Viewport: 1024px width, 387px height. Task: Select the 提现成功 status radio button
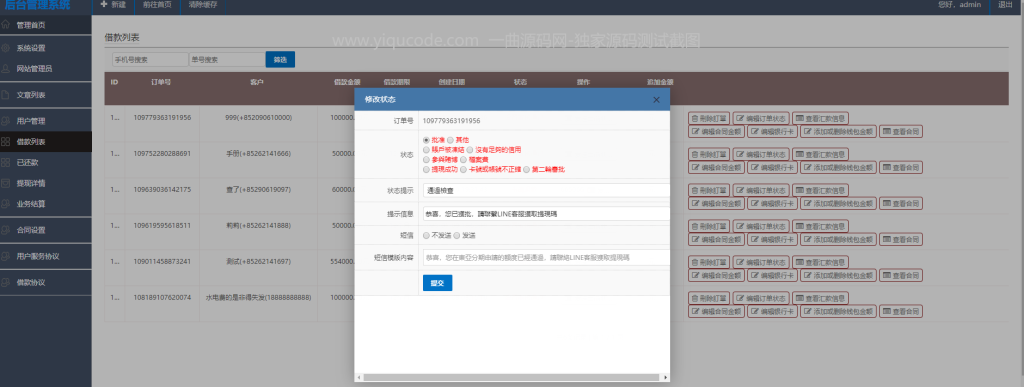pyautogui.click(x=426, y=169)
